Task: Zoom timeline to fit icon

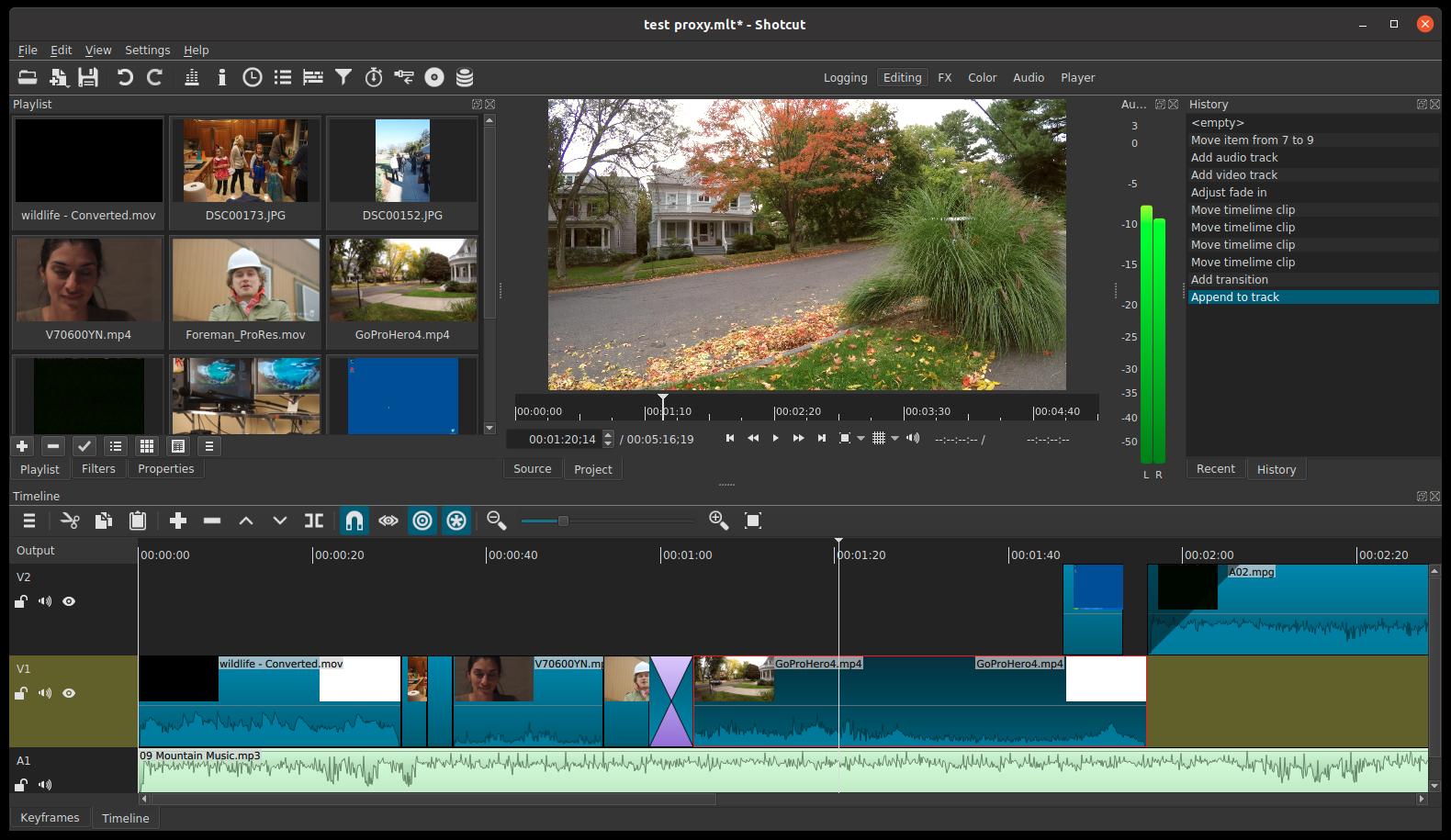Action: click(x=753, y=521)
